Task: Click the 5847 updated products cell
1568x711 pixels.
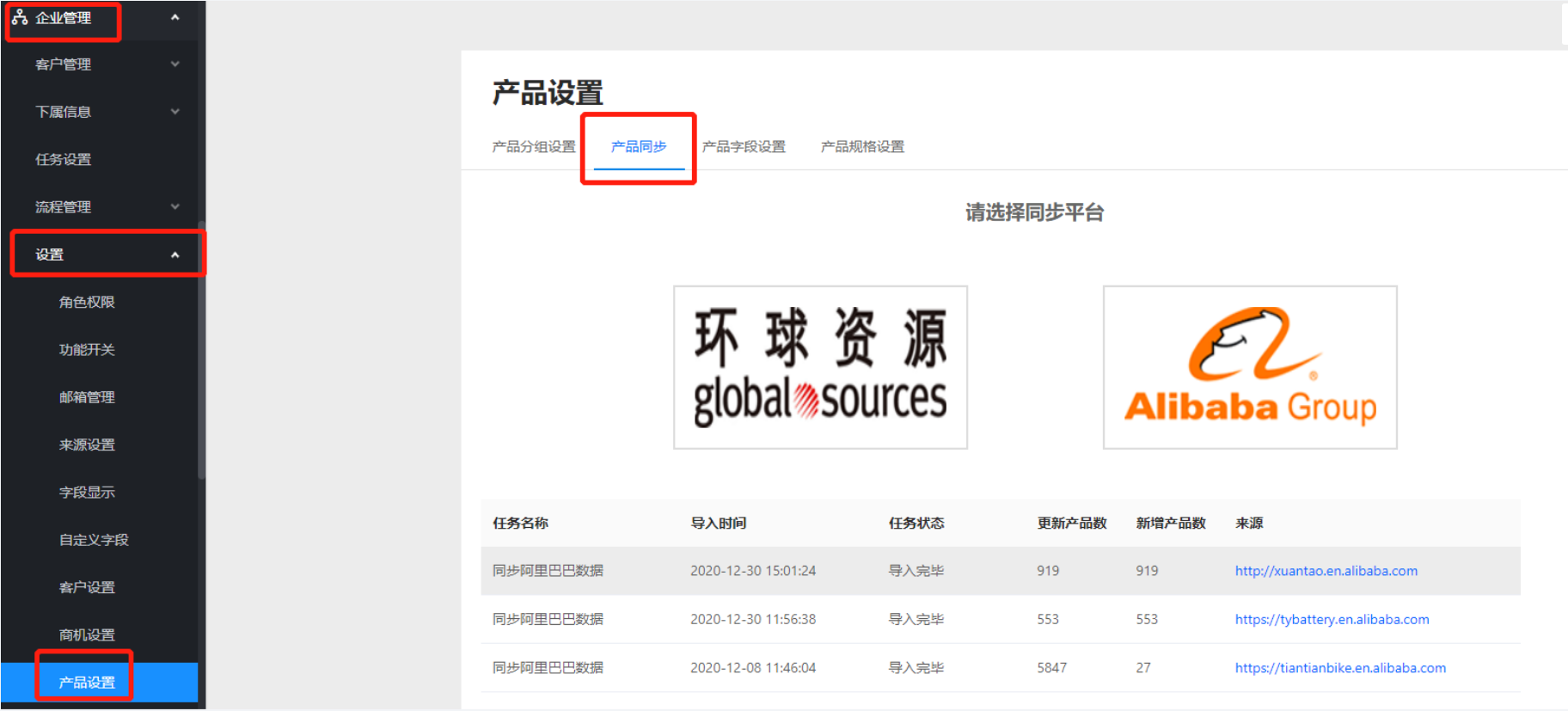Action: coord(1052,668)
